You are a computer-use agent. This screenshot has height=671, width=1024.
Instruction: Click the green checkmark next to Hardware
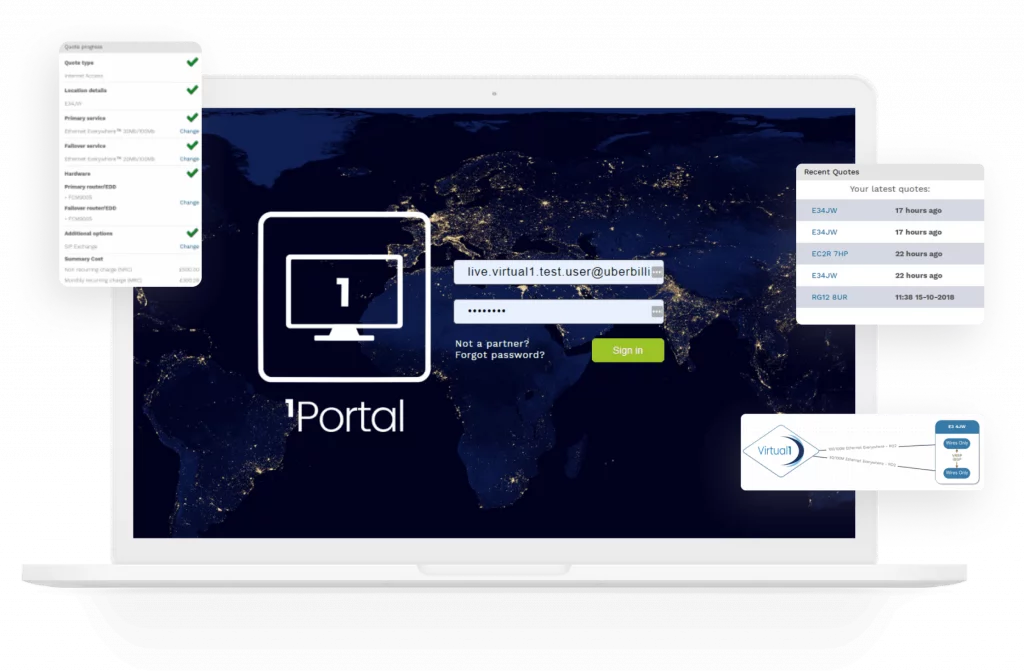192,173
